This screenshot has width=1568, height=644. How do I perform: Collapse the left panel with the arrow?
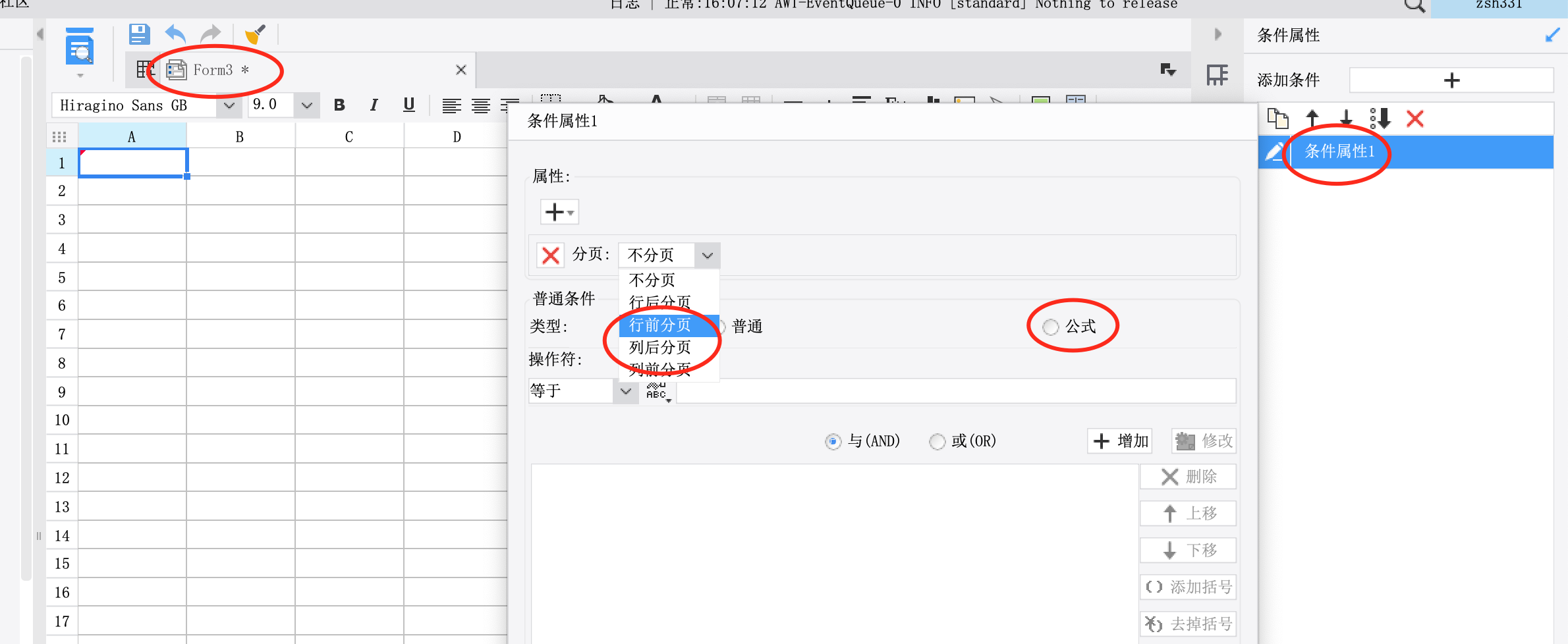click(x=40, y=34)
